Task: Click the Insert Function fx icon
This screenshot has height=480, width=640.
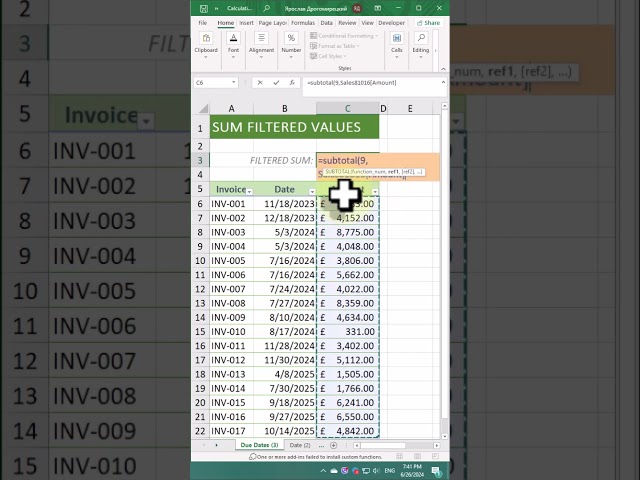Action: point(292,83)
